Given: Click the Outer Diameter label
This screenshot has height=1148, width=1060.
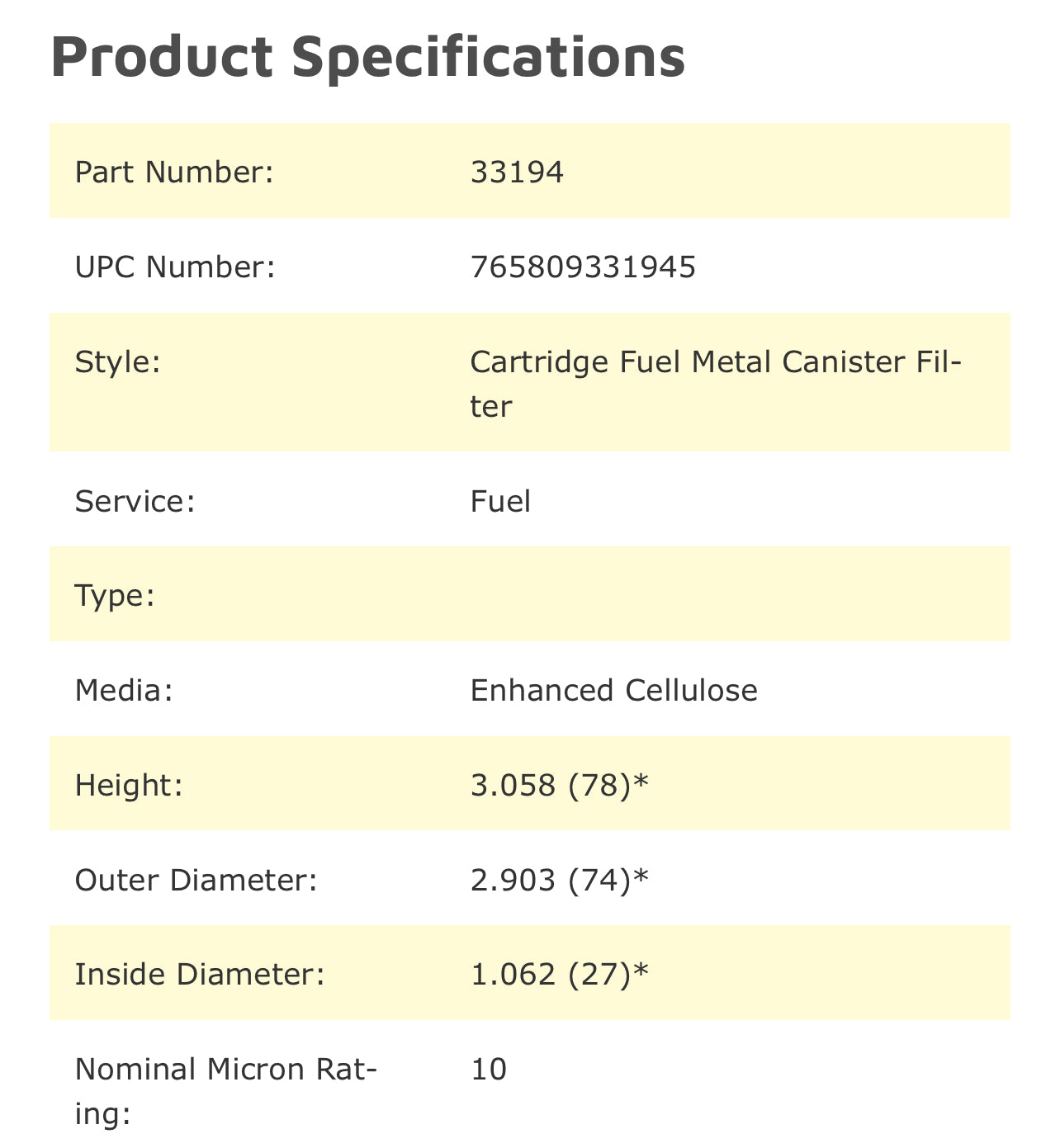Looking at the screenshot, I should point(196,880).
